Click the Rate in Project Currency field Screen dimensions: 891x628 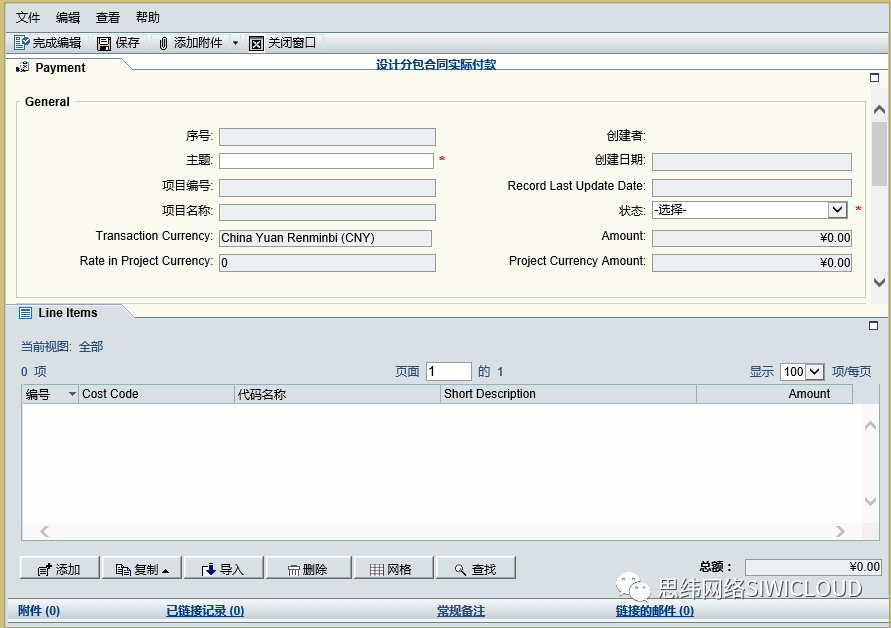327,263
